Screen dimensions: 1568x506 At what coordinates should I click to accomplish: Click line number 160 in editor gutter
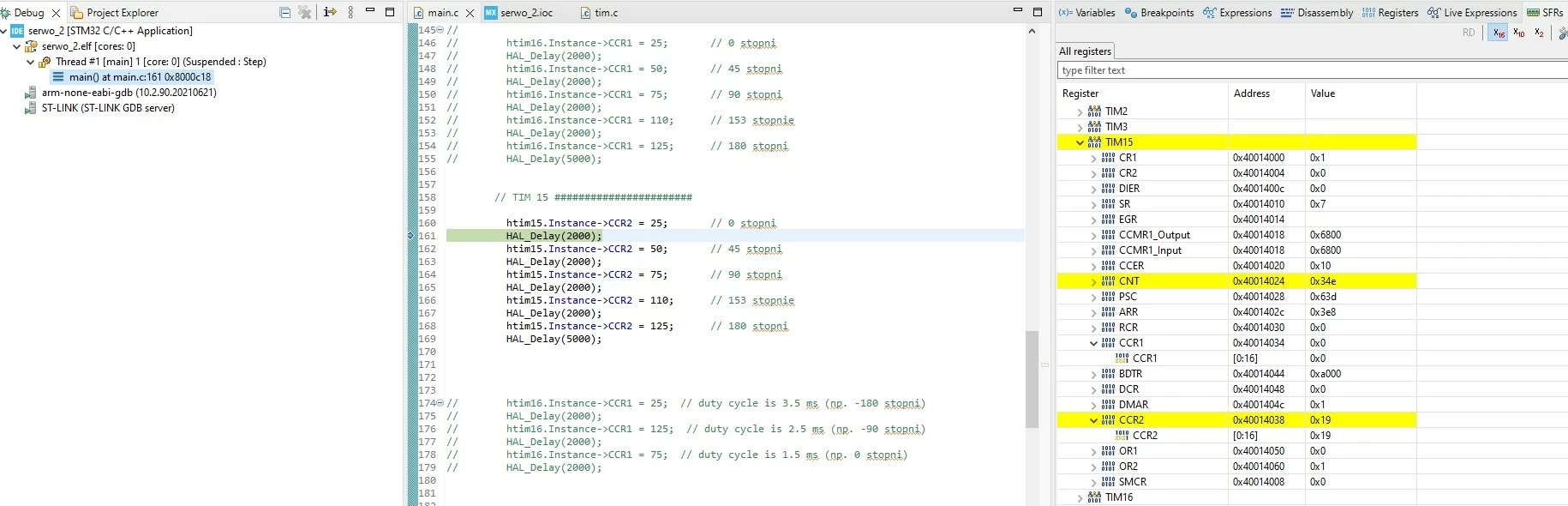pyautogui.click(x=427, y=223)
